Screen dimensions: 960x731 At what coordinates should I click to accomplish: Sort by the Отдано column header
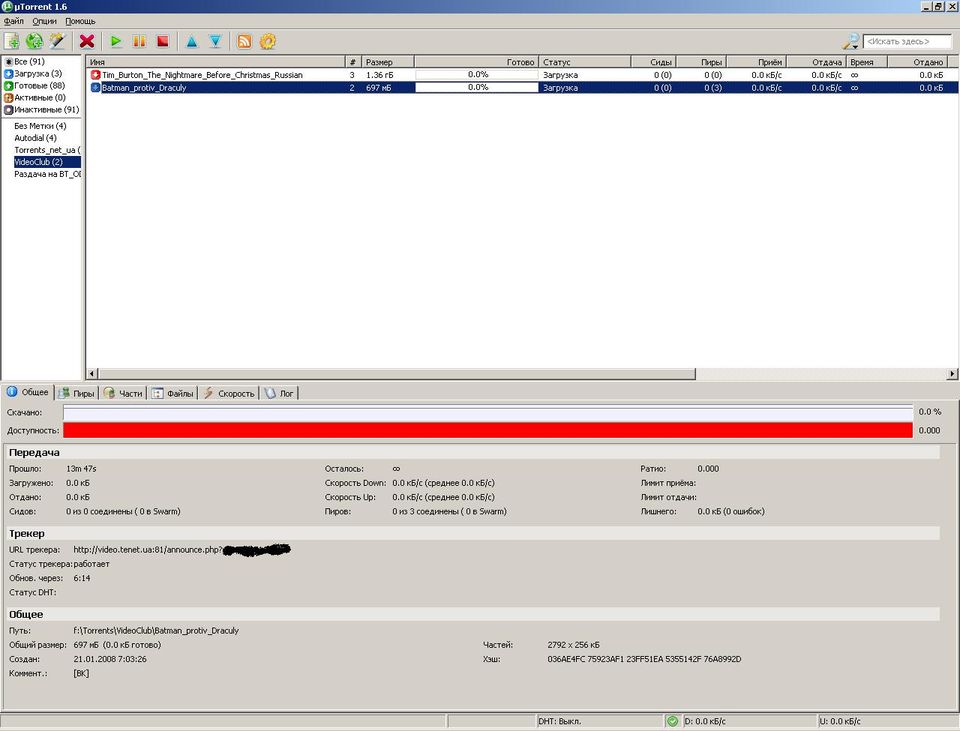[x=918, y=62]
